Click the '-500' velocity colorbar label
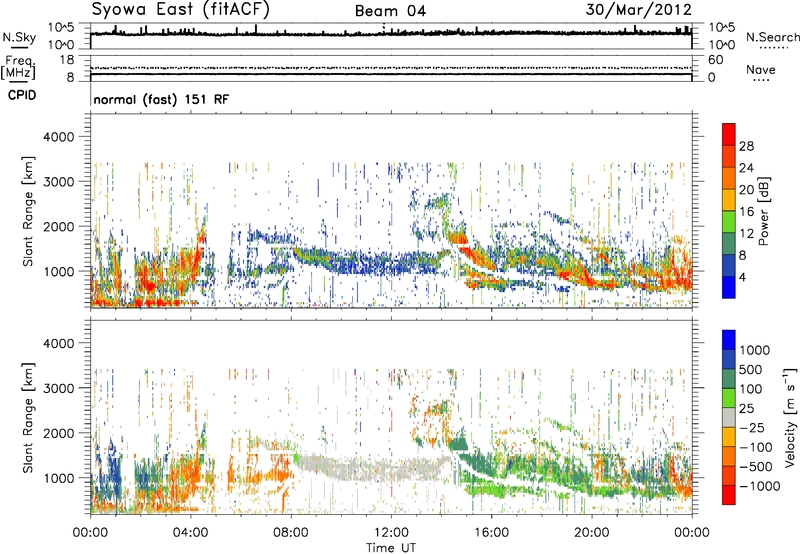 point(756,467)
